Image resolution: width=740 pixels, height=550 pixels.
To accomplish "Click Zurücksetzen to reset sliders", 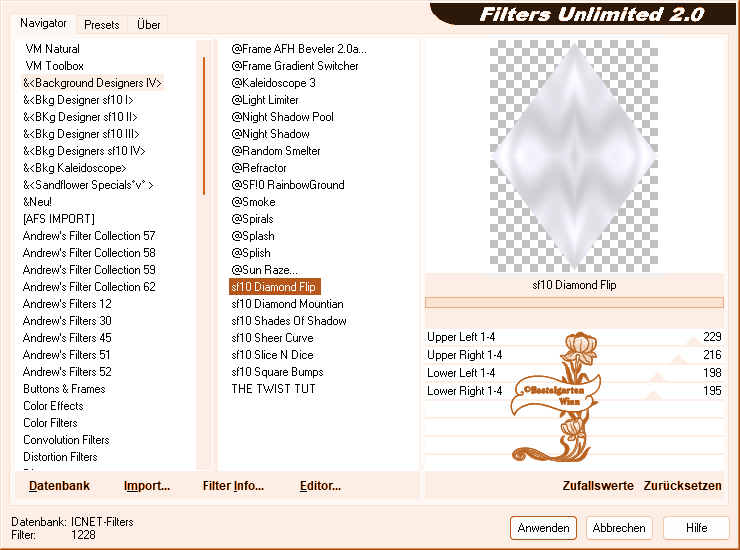I will click(x=682, y=486).
